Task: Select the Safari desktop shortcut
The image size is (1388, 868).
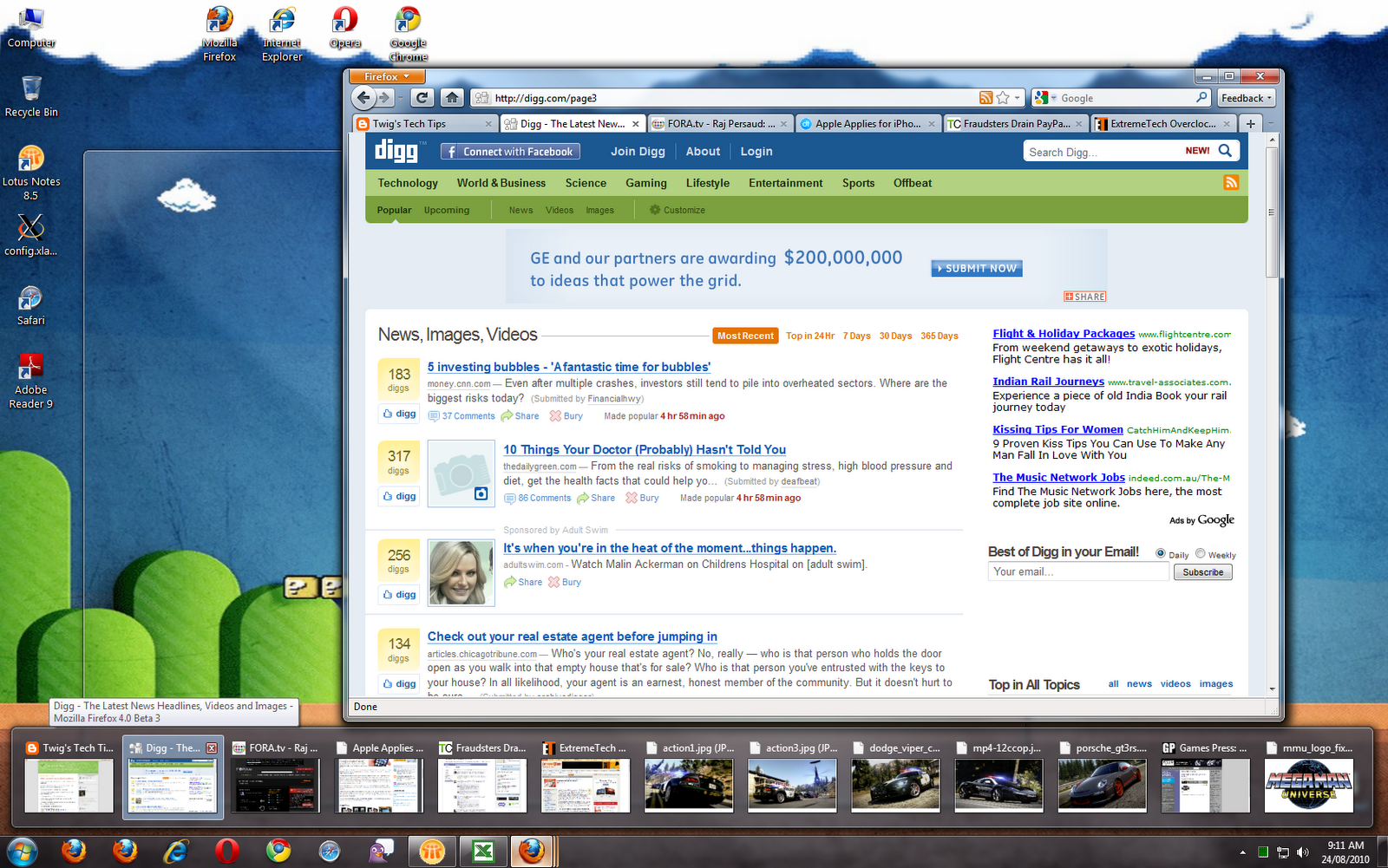Action: point(31,305)
